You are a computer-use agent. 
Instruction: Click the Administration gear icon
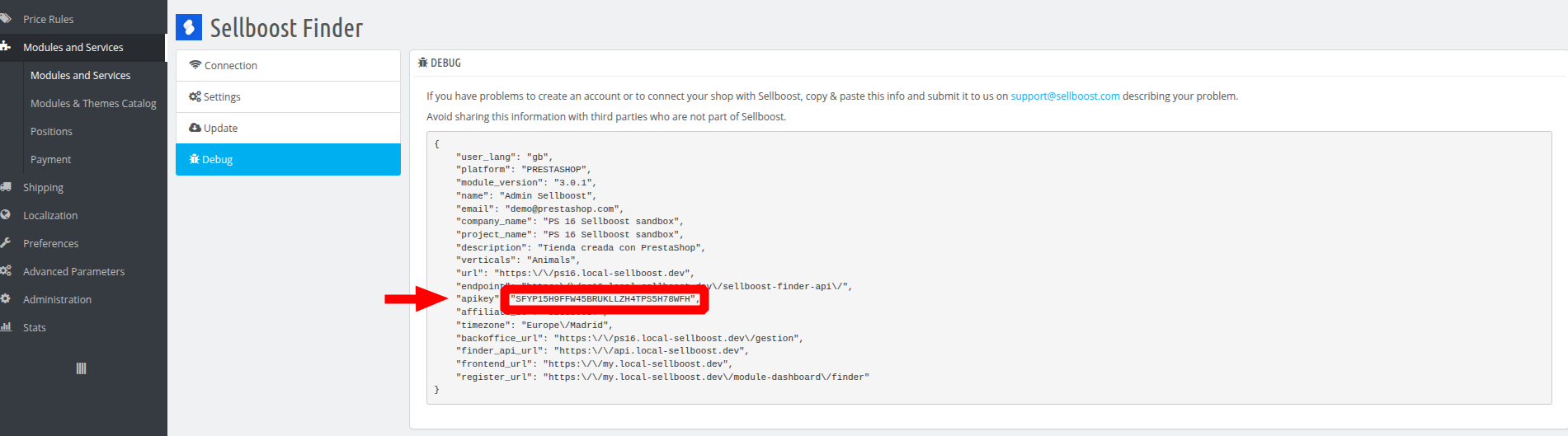point(6,298)
